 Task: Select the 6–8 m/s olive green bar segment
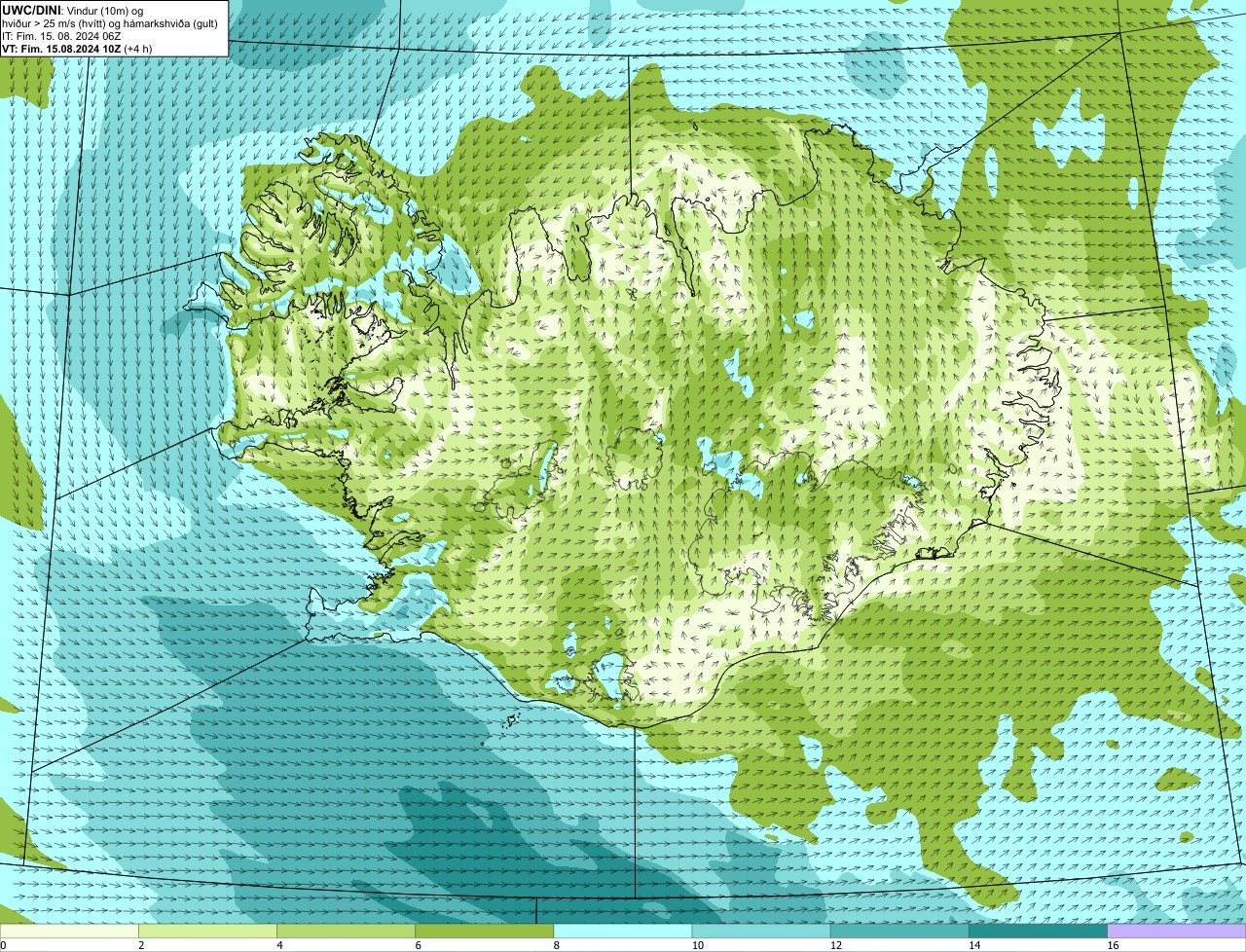coord(484,931)
